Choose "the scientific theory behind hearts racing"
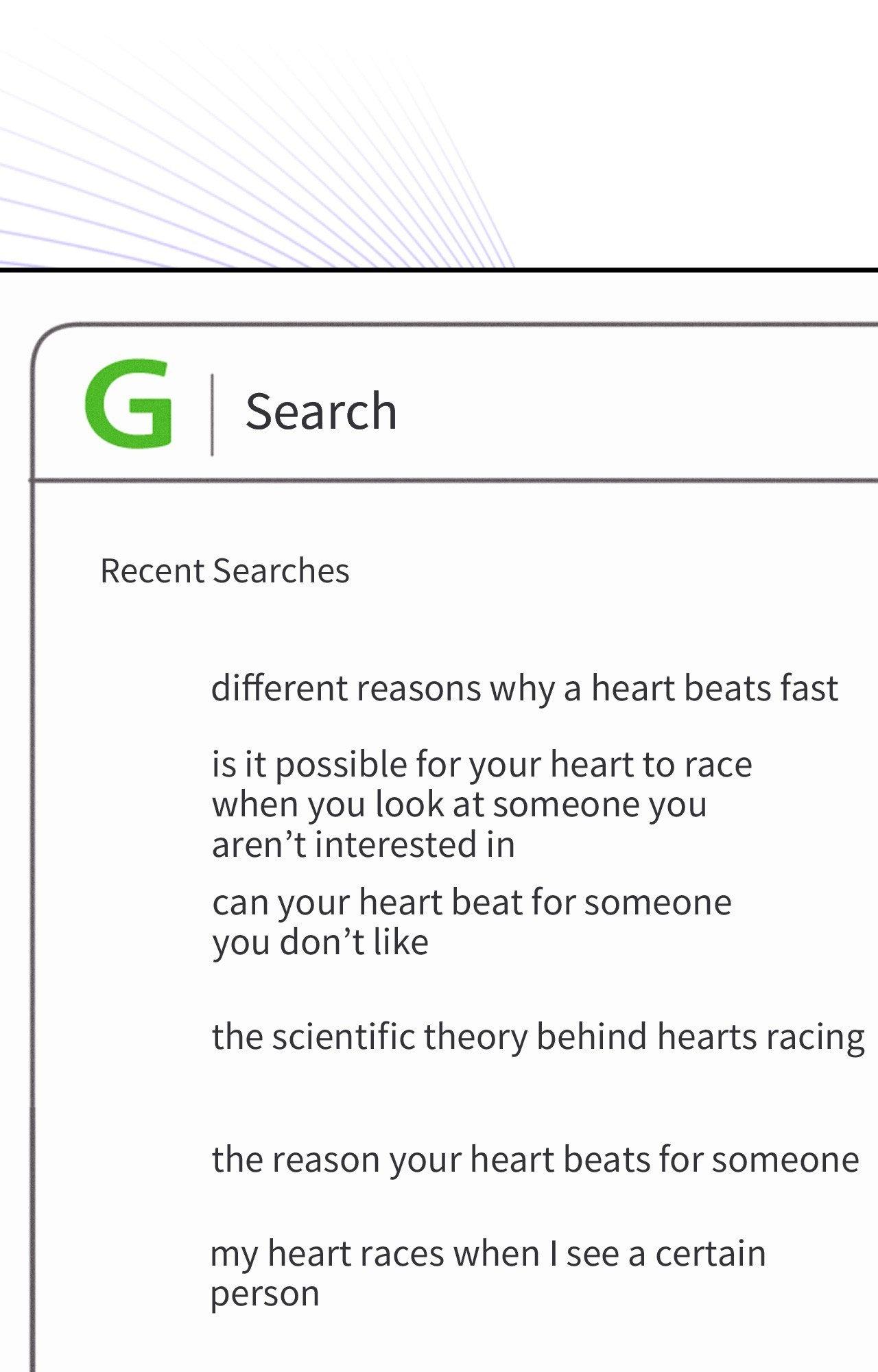This screenshot has width=878, height=1372. (538, 1036)
